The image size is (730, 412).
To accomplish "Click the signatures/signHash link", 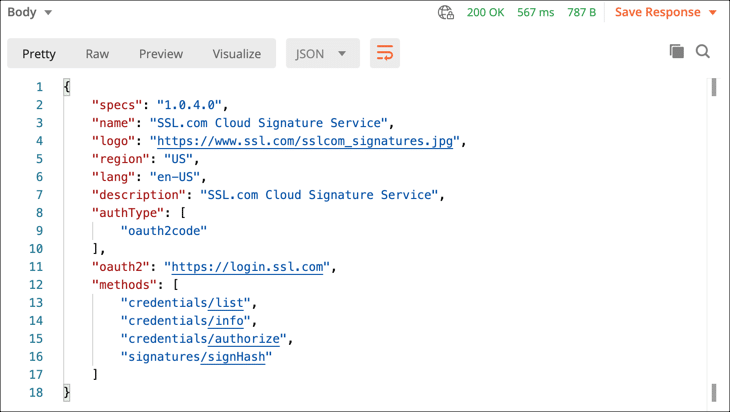I will click(235, 357).
